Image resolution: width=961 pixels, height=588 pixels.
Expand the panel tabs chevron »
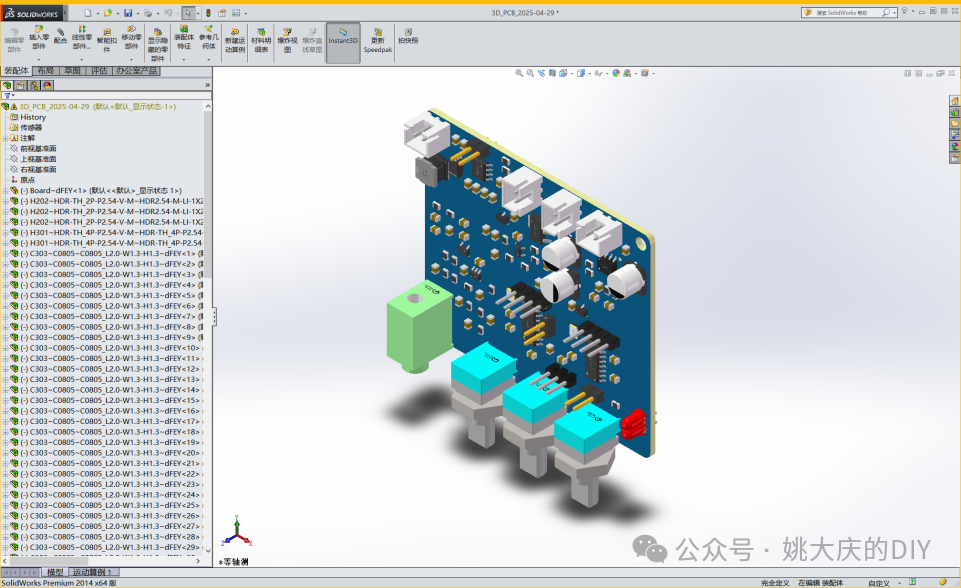pos(207,85)
